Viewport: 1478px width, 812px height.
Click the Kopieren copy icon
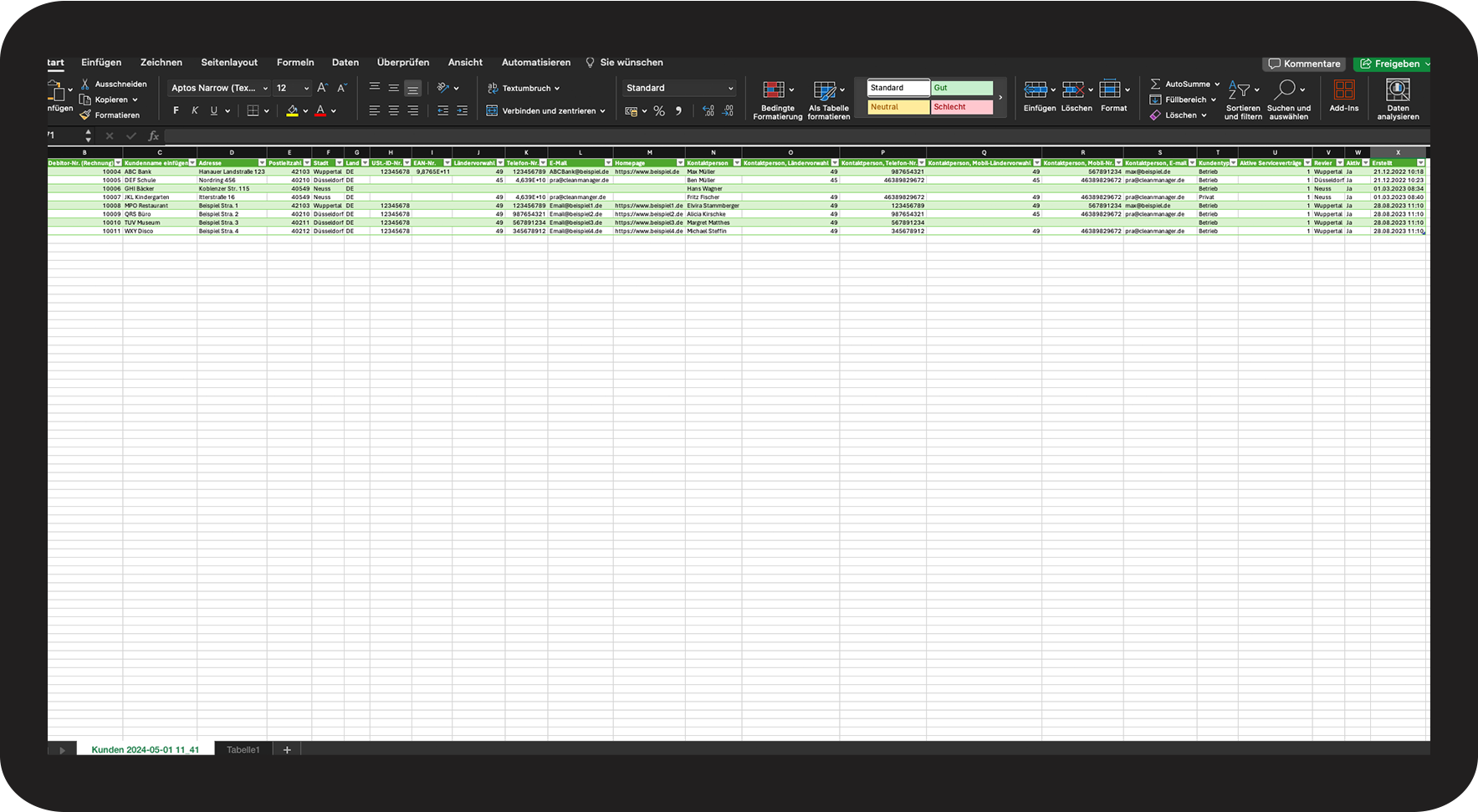click(84, 100)
